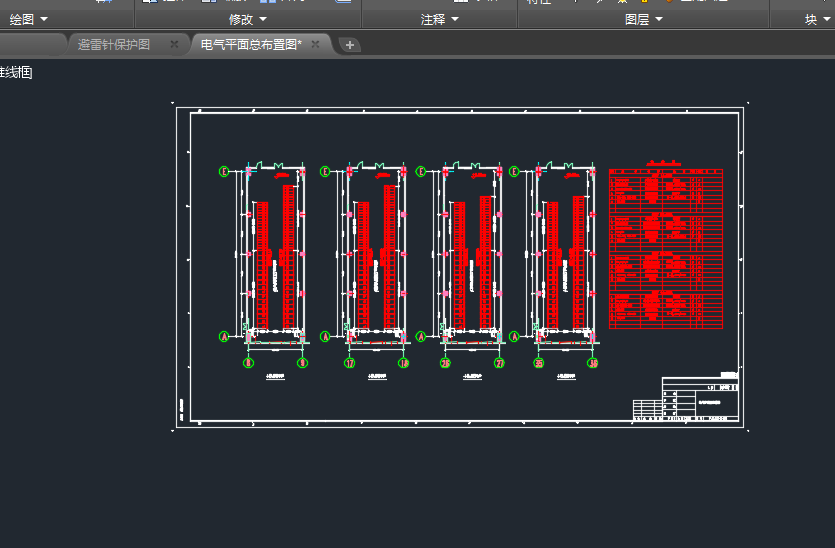Image resolution: width=835 pixels, height=548 pixels.
Task: Select axis bubble 26 in the drawing
Action: 445,363
